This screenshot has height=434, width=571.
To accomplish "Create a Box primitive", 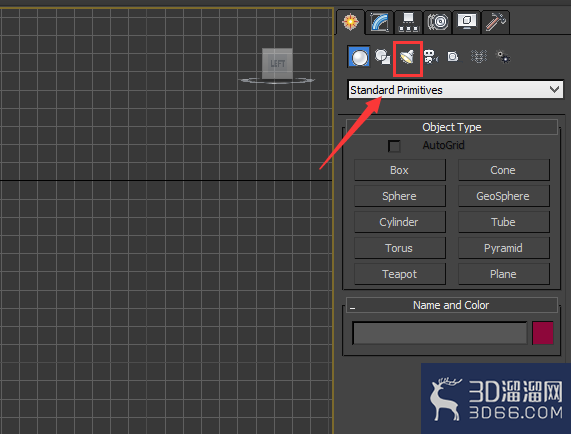I will tap(400, 170).
